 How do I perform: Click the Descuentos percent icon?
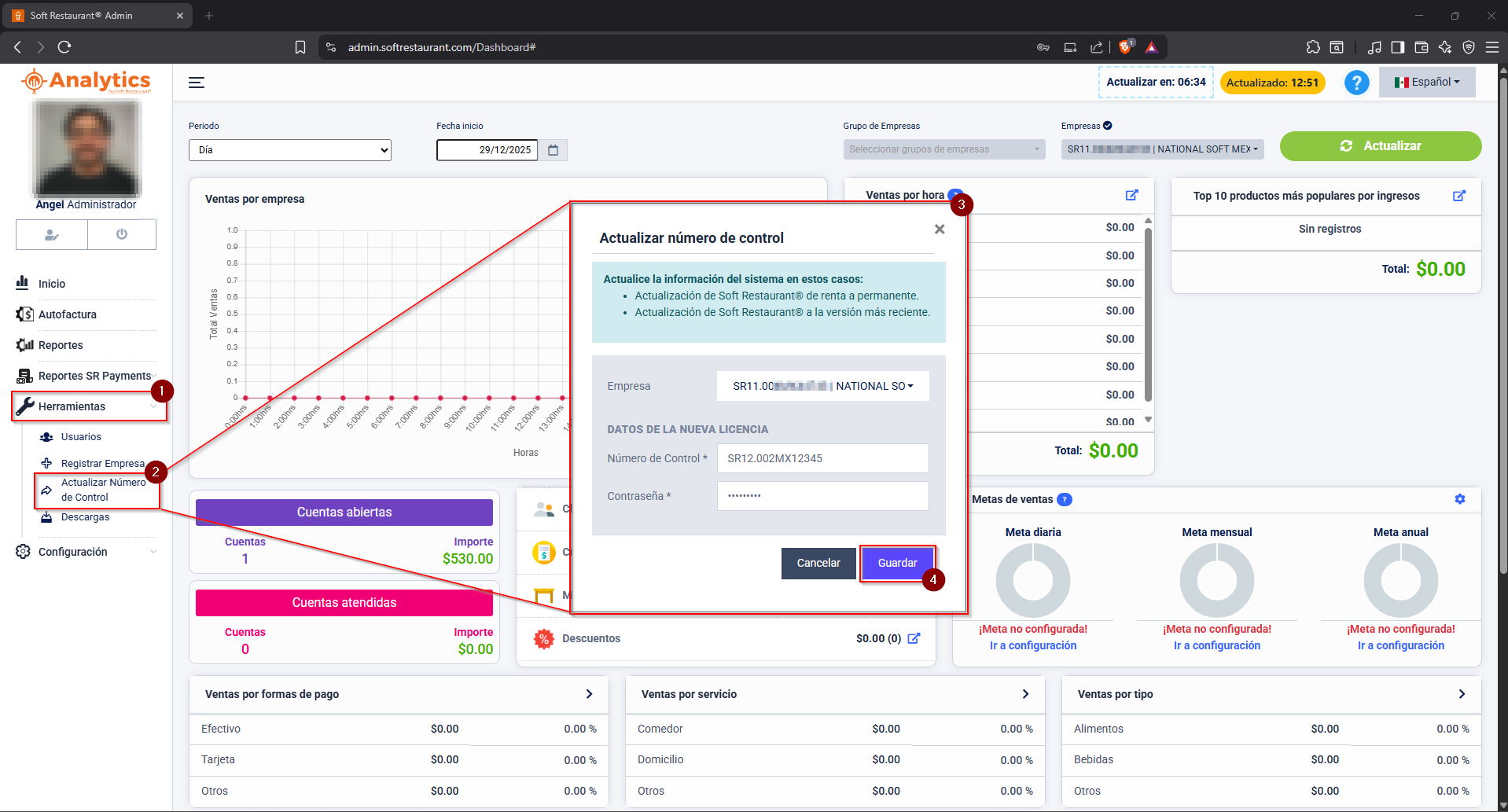click(543, 639)
